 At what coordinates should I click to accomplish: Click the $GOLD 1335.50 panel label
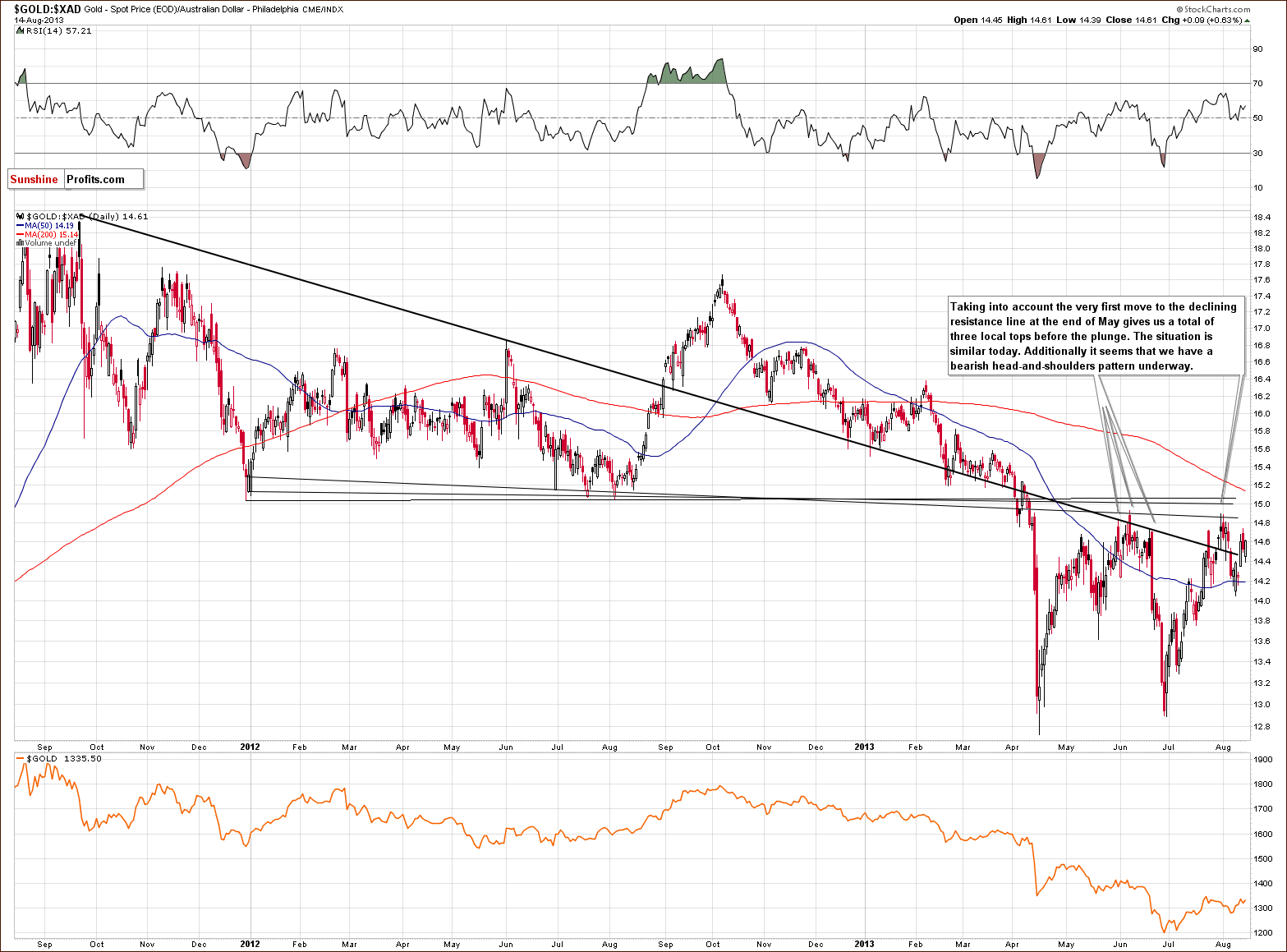click(x=64, y=759)
